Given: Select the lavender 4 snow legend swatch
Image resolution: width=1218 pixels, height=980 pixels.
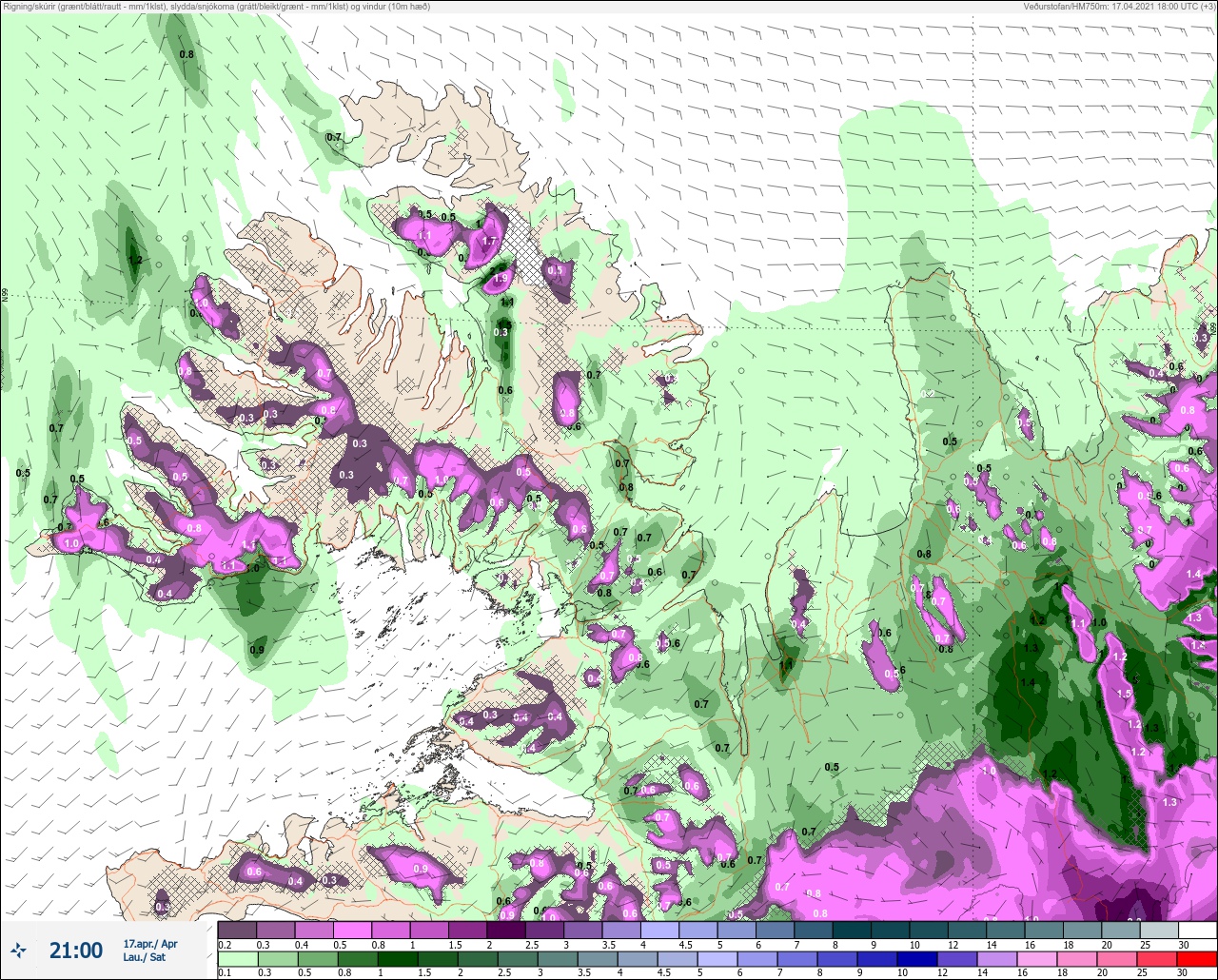Looking at the screenshot, I should pos(659,930).
